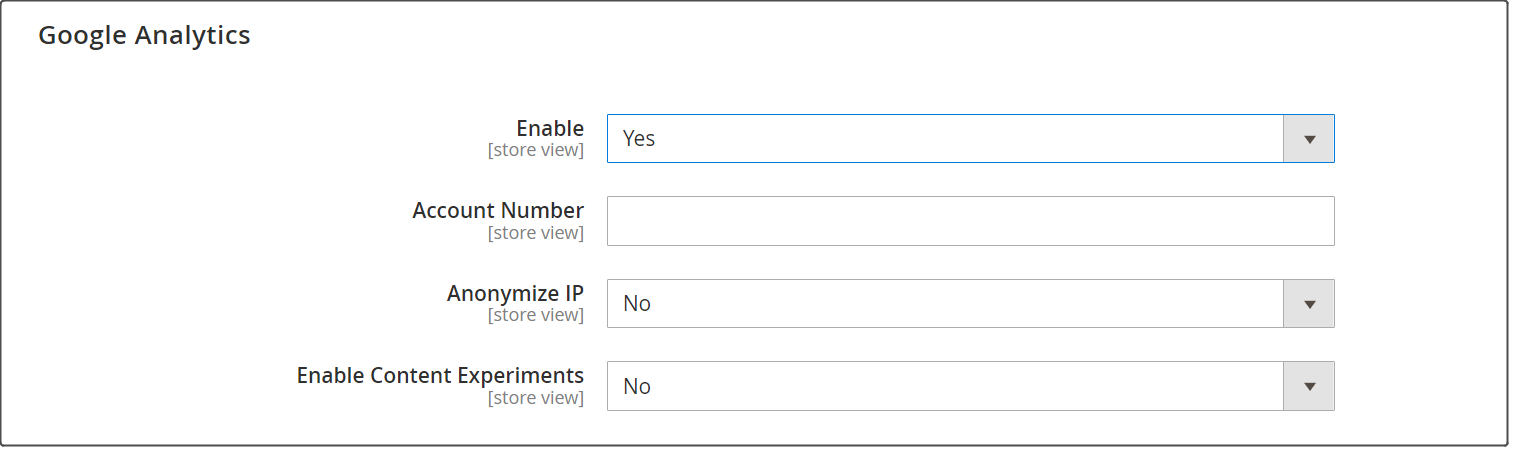Click the Enable Content Experiments label
The image size is (1513, 450).
(440, 376)
